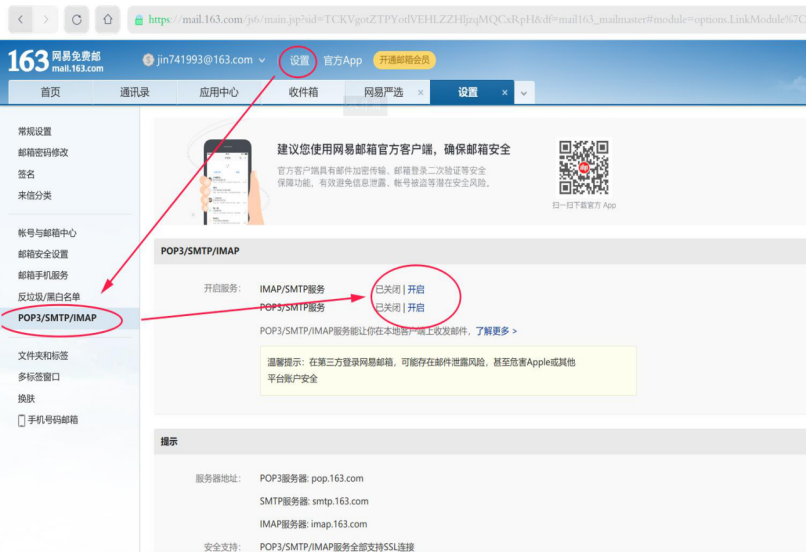Go back with the browser back arrow

(x=21, y=20)
